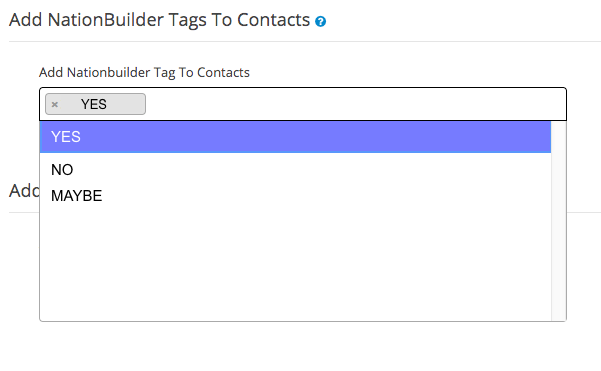Image resolution: width=601 pixels, height=371 pixels.
Task: Click the scrollbar area next to the YES option
Action: tap(558, 137)
